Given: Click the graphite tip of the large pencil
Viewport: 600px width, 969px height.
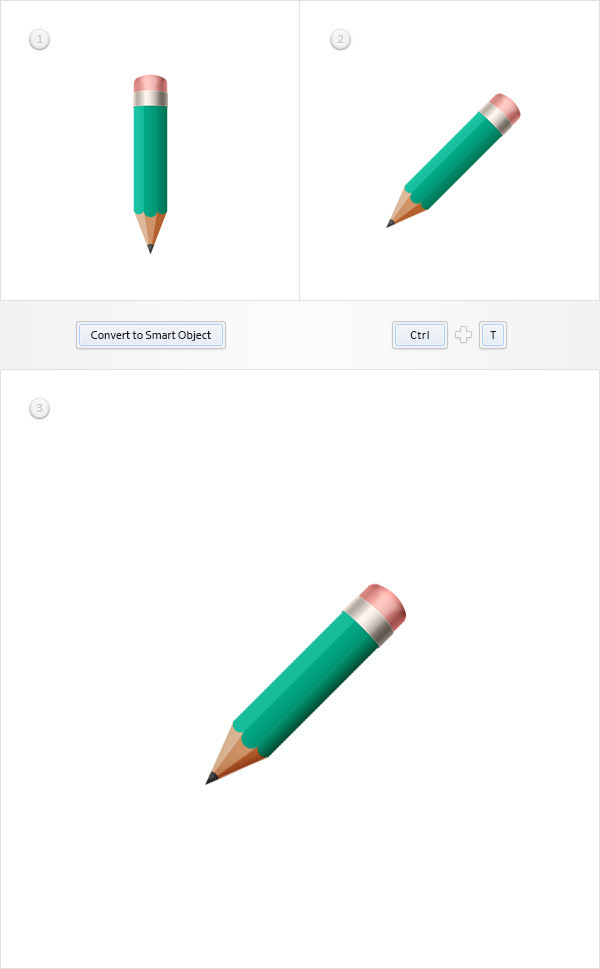Looking at the screenshot, I should (x=211, y=779).
